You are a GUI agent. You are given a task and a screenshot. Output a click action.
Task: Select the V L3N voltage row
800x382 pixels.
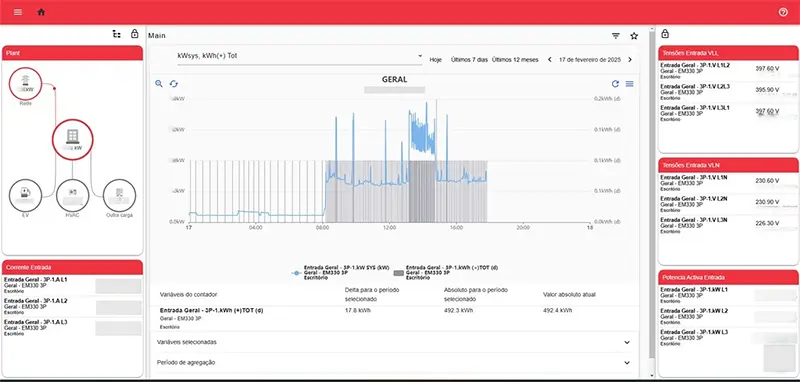728,226
